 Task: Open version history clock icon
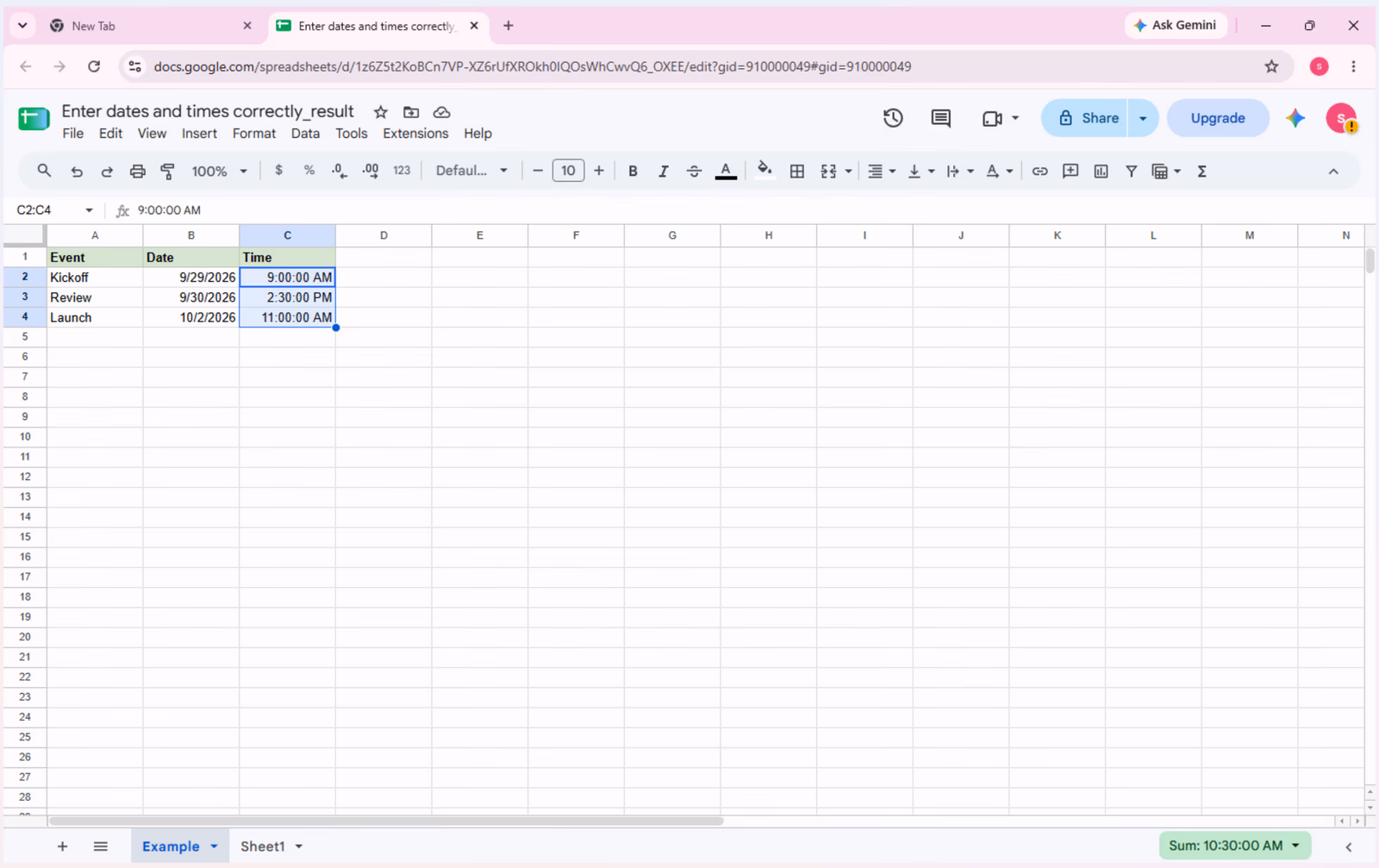pos(893,118)
